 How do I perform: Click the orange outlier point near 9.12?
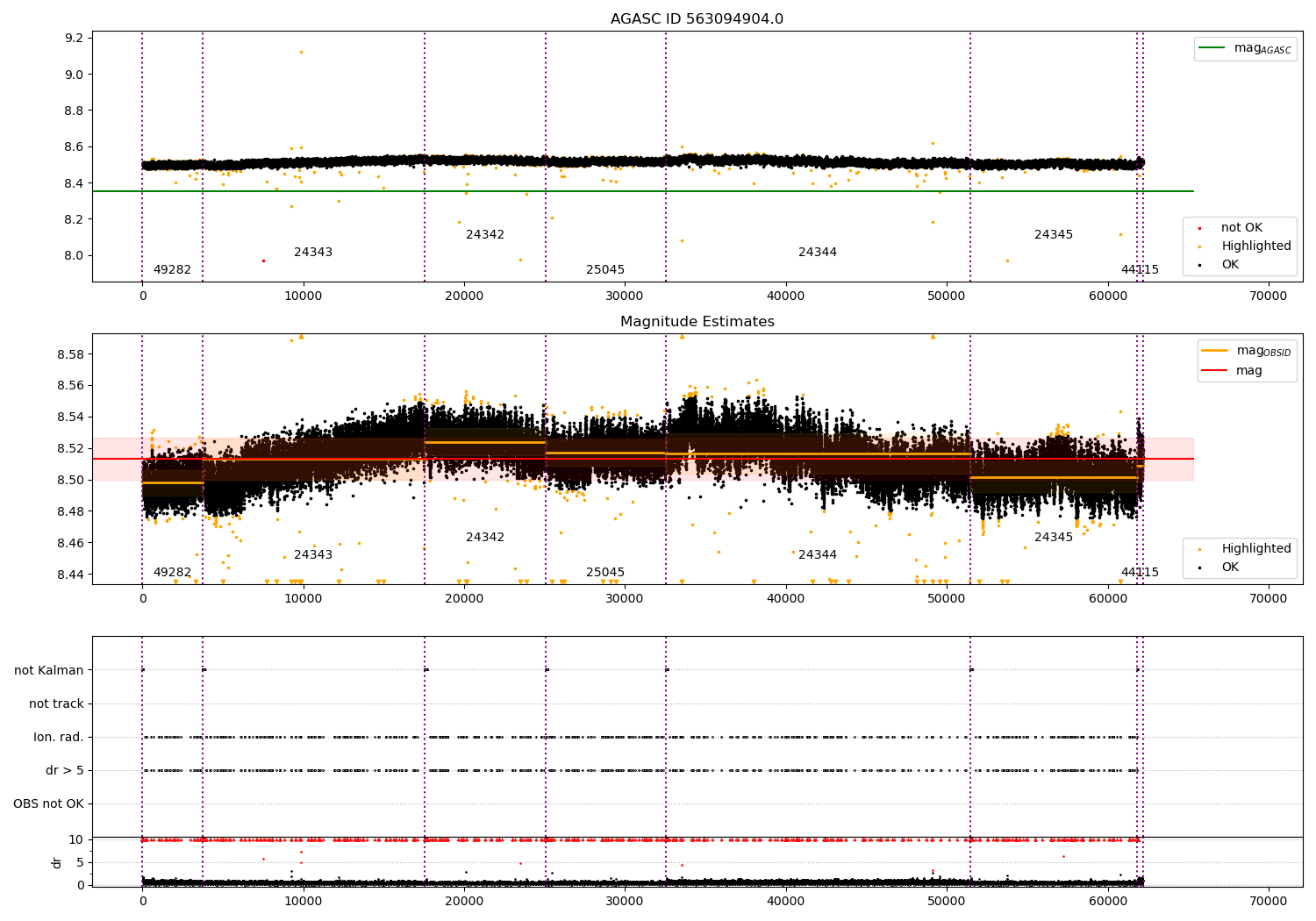pos(301,52)
